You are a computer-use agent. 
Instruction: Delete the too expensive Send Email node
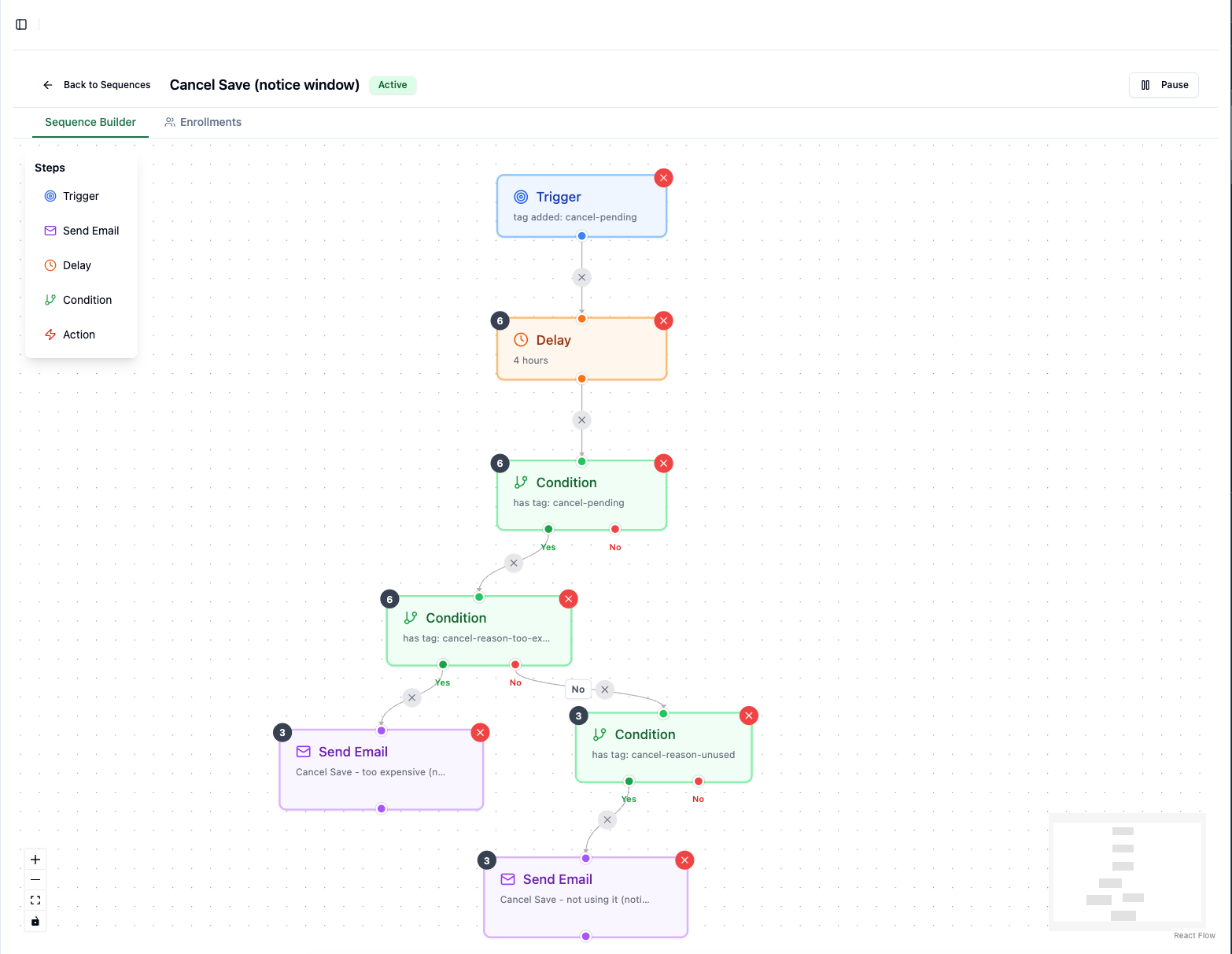coord(481,733)
